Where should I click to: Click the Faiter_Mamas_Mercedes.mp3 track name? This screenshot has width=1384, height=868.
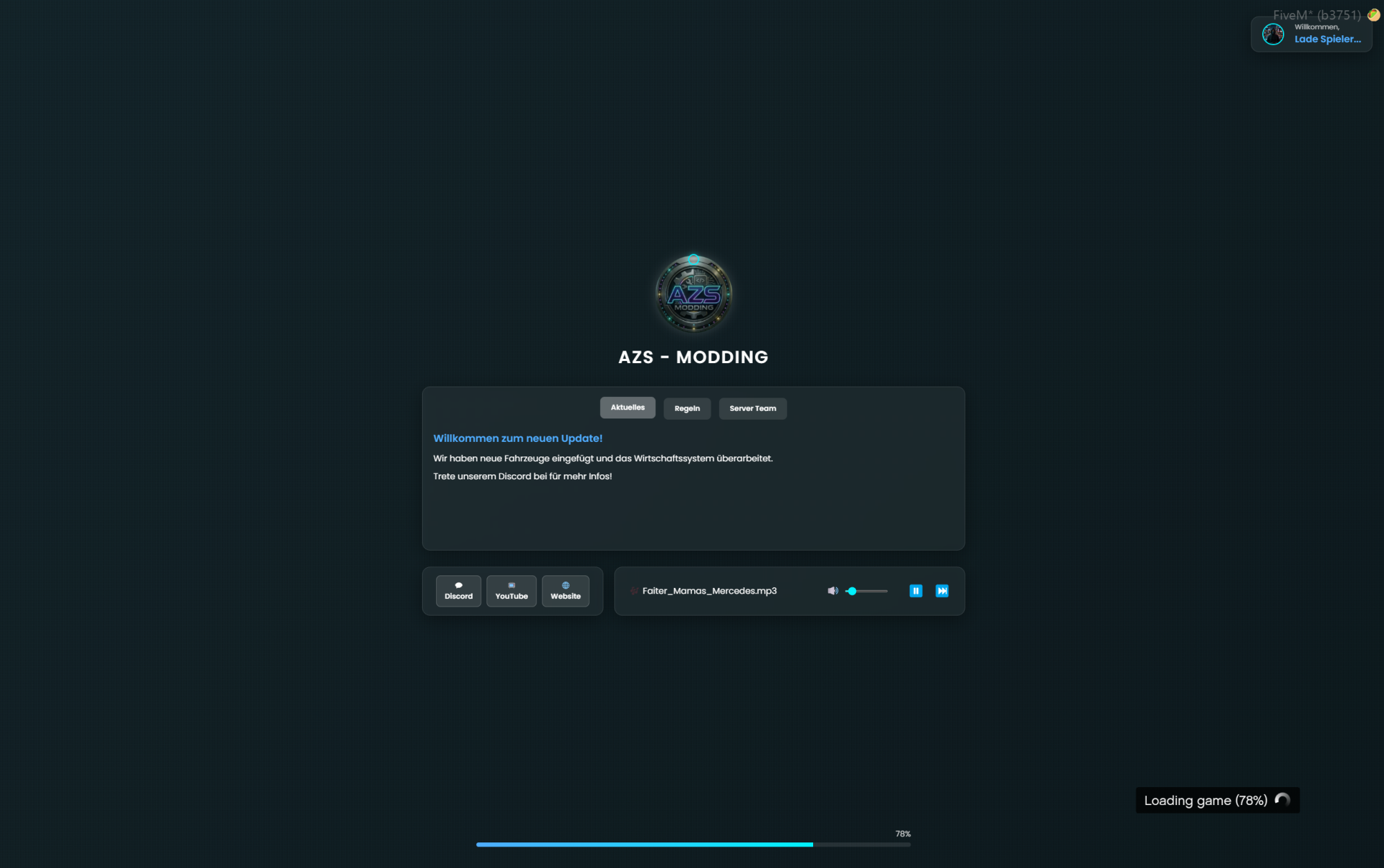(x=709, y=591)
